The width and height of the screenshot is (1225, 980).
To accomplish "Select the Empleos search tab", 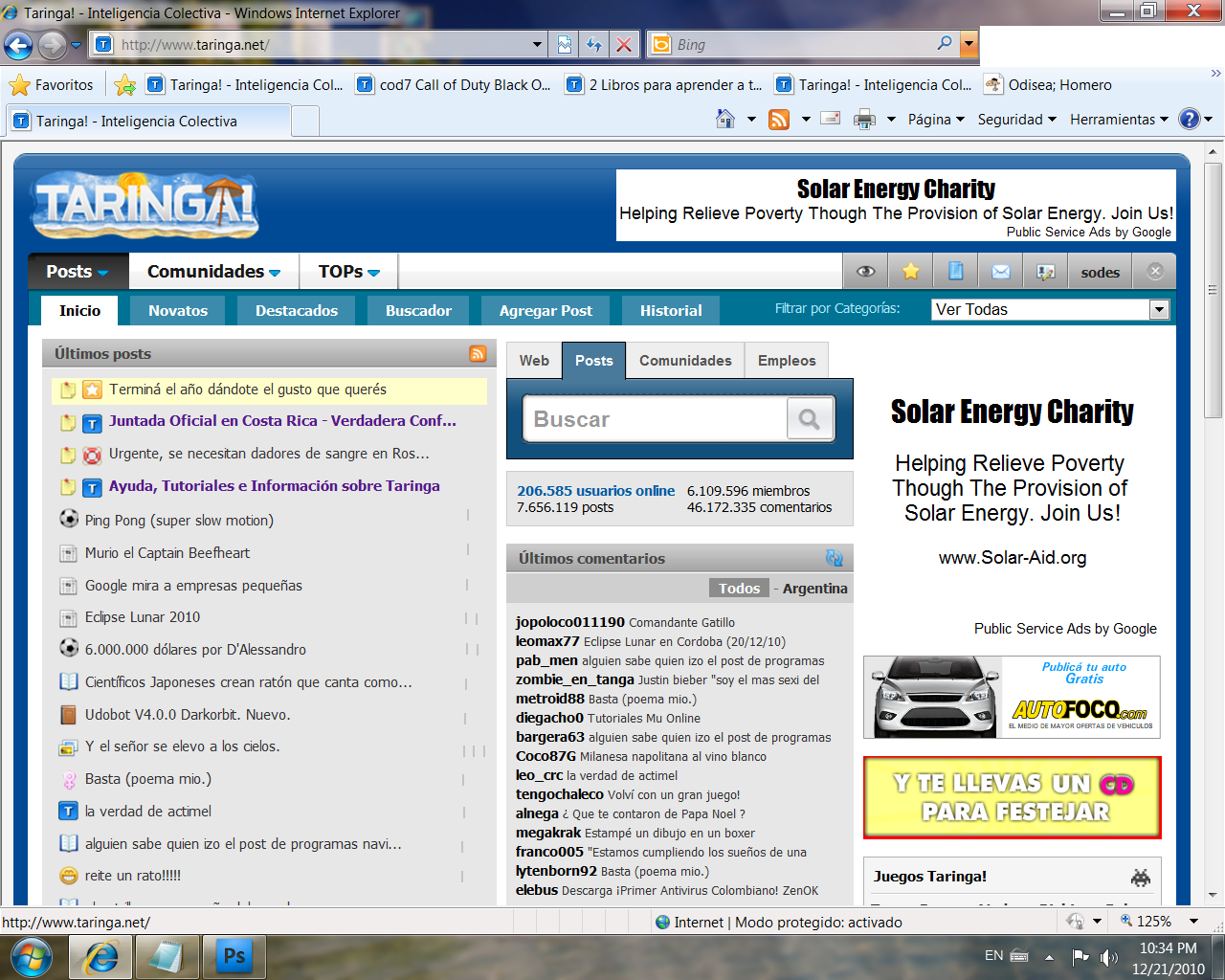I will (787, 361).
